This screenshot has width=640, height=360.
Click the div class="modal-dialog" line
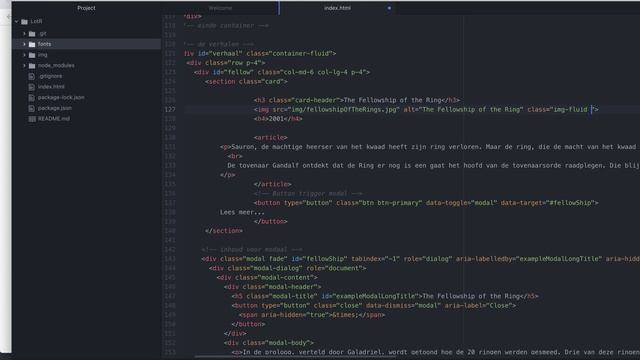287,268
